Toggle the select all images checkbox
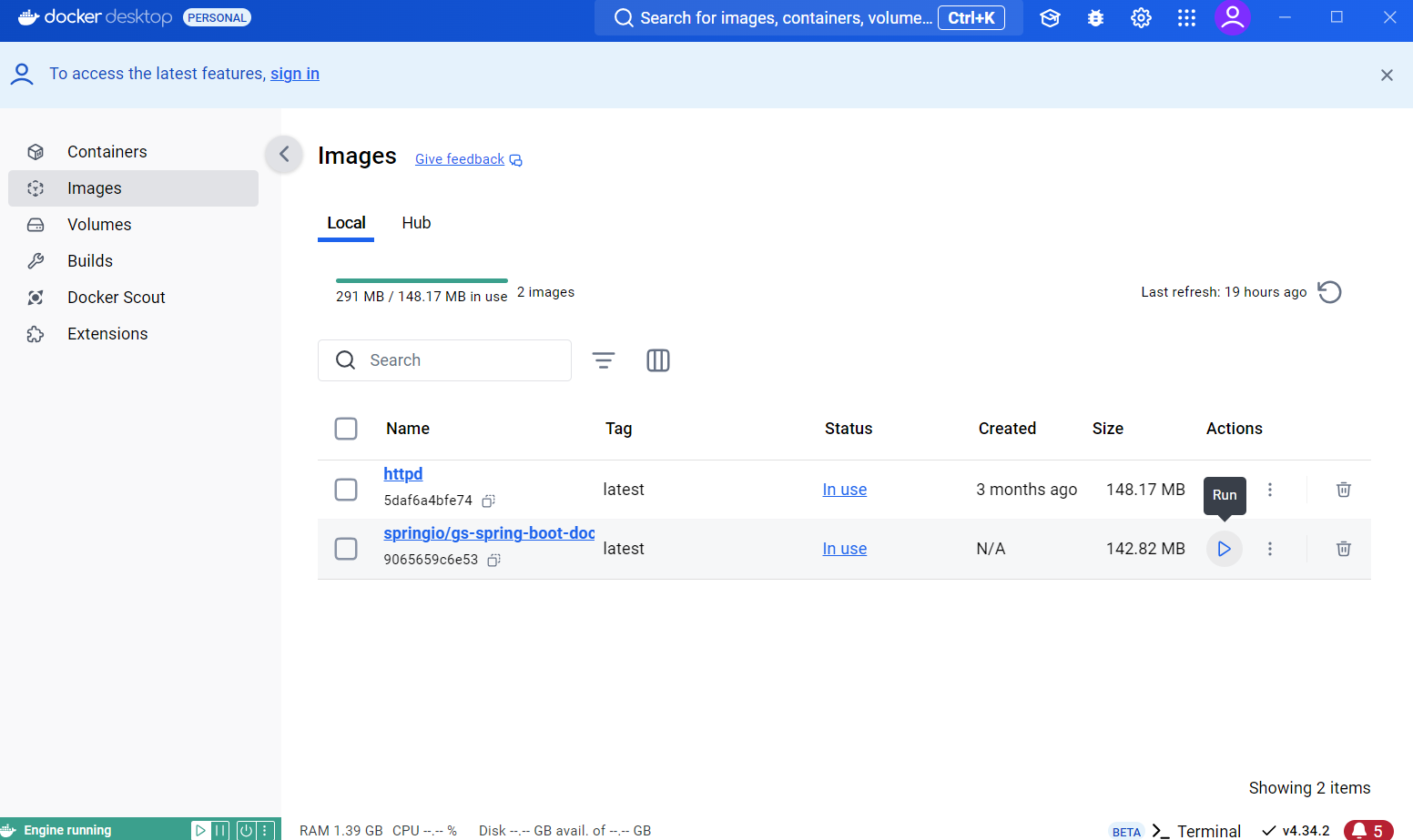The width and height of the screenshot is (1413, 840). (x=346, y=429)
